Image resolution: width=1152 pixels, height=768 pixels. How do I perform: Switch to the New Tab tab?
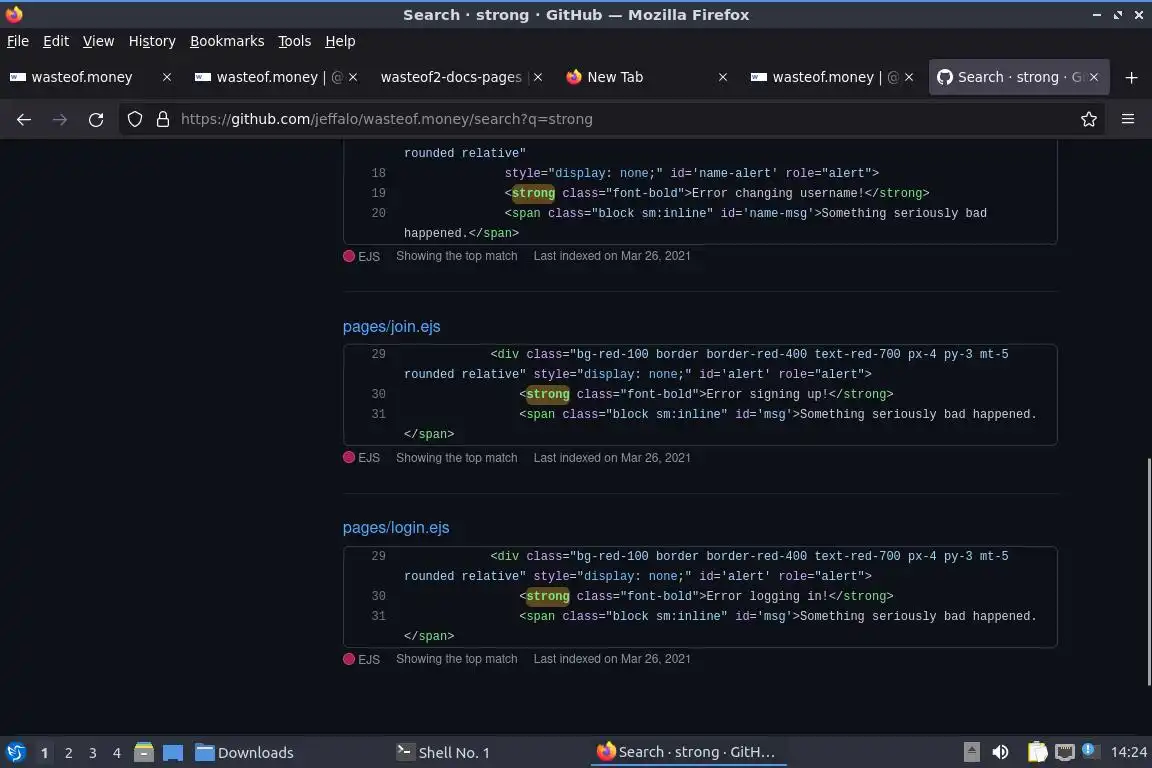click(615, 77)
